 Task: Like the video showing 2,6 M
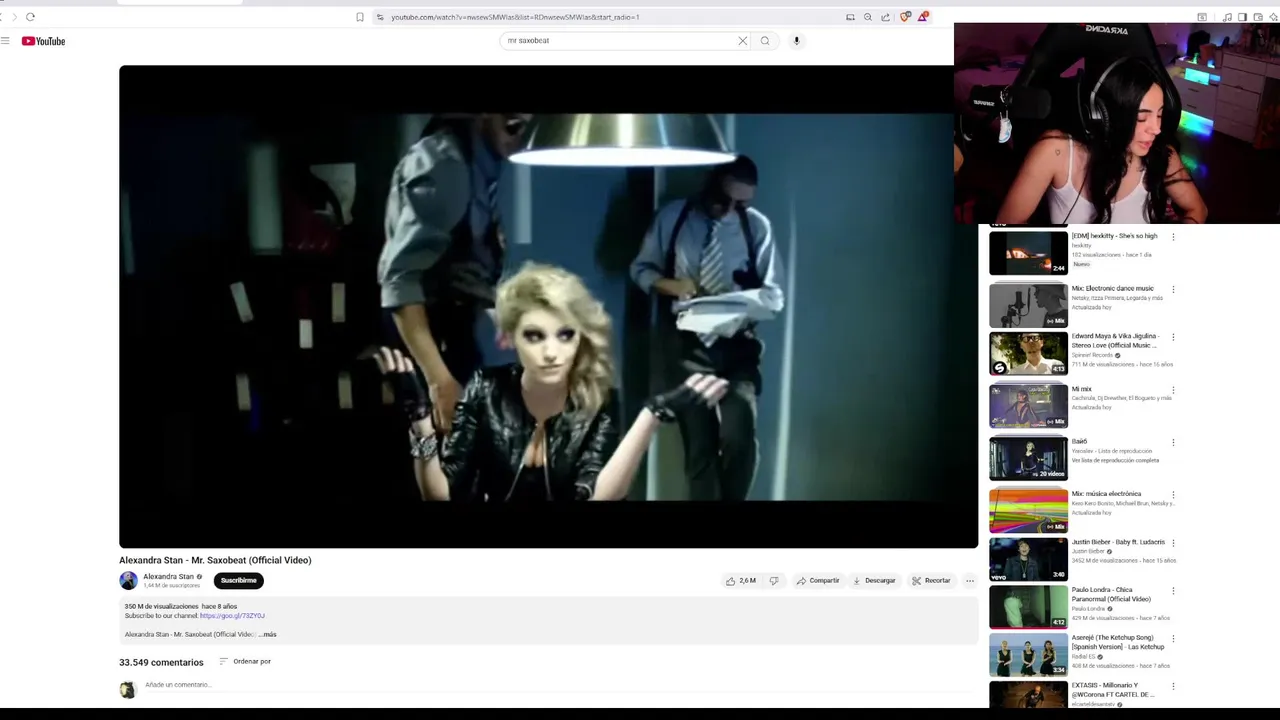click(x=741, y=581)
